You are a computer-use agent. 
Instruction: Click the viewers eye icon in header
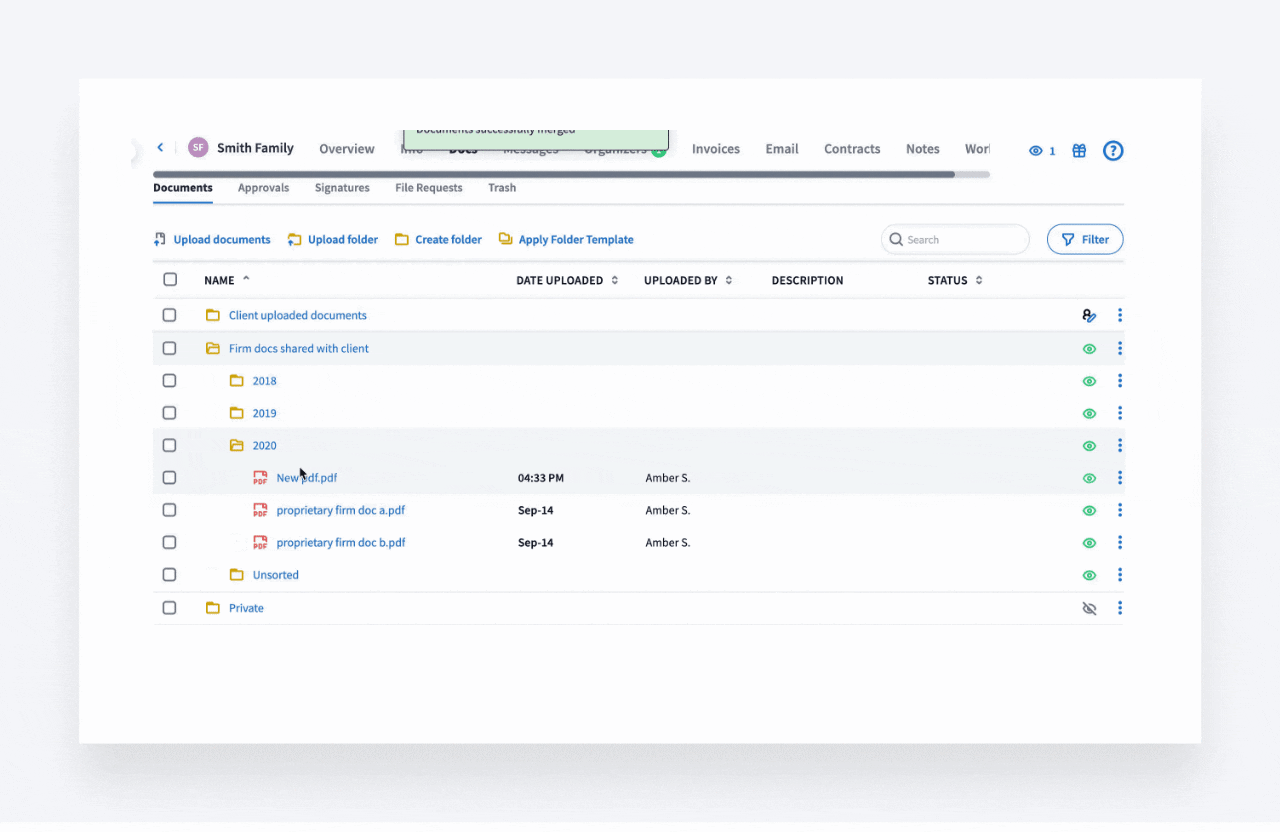tap(1036, 151)
